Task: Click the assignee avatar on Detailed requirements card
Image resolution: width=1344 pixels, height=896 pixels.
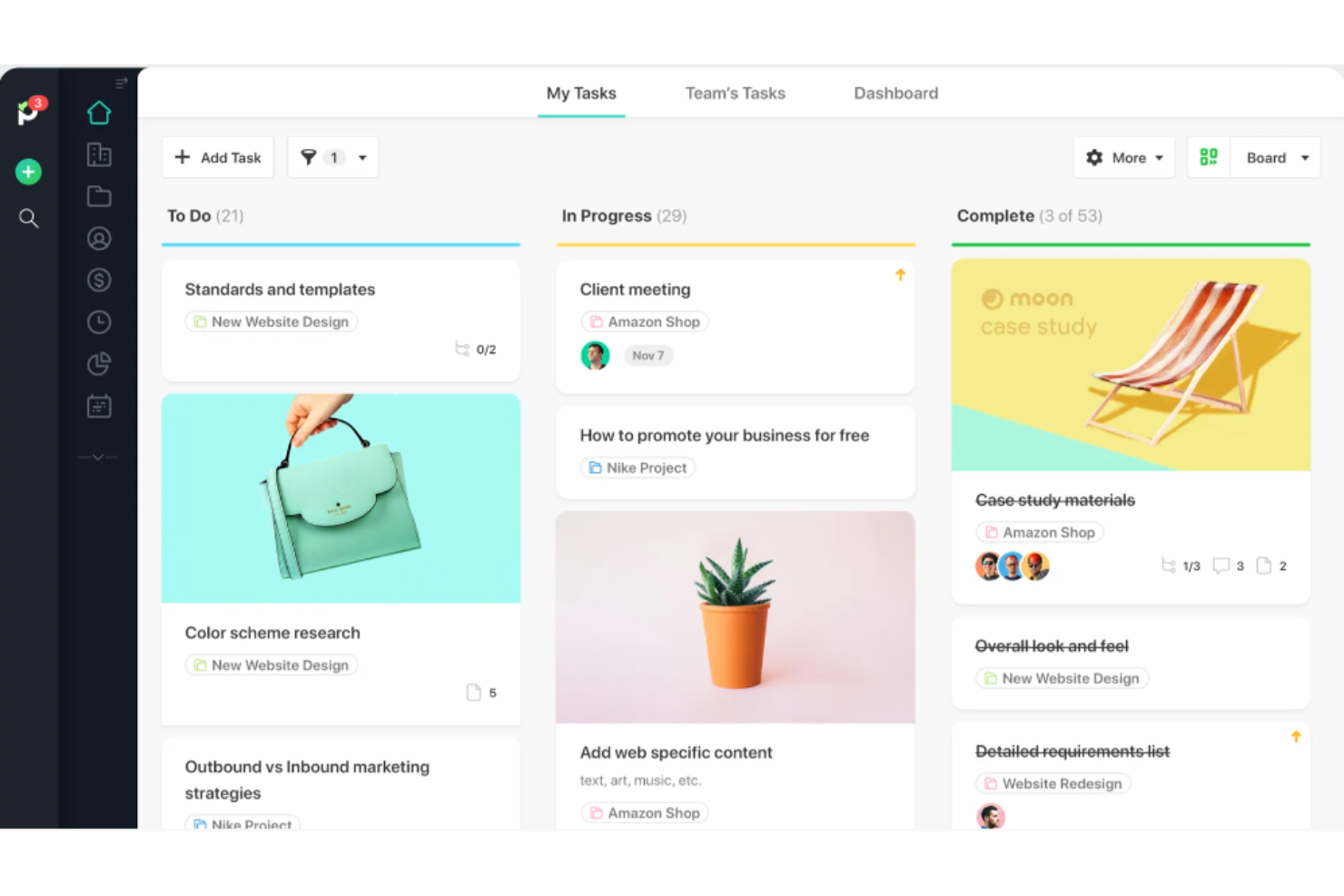Action: coord(991,816)
